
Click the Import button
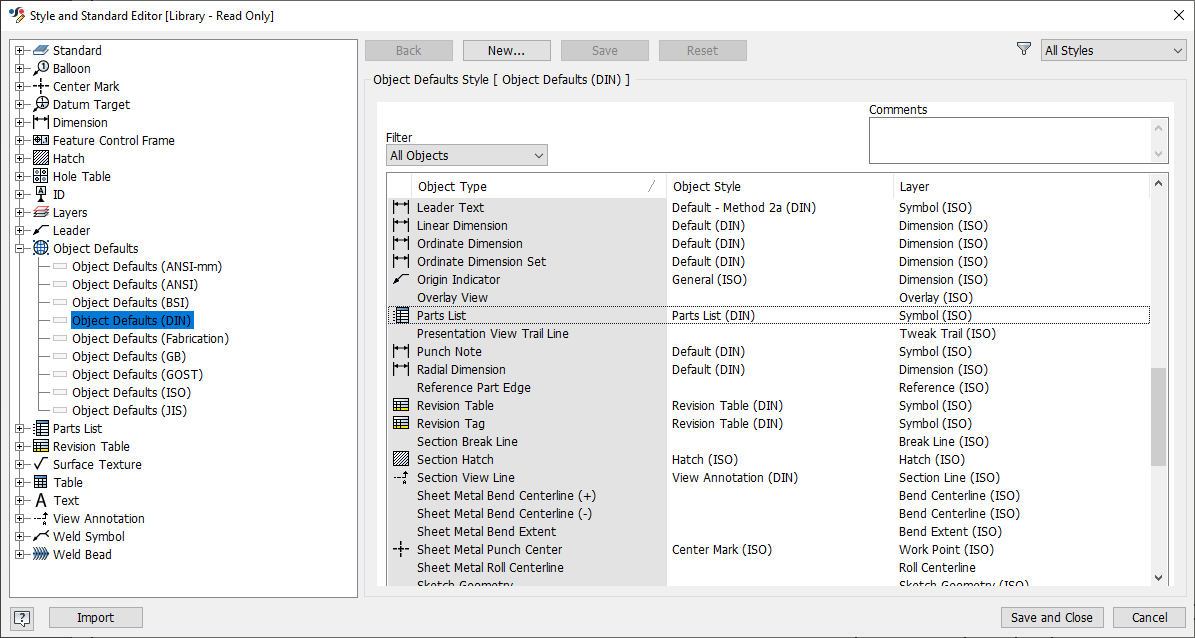pos(96,617)
